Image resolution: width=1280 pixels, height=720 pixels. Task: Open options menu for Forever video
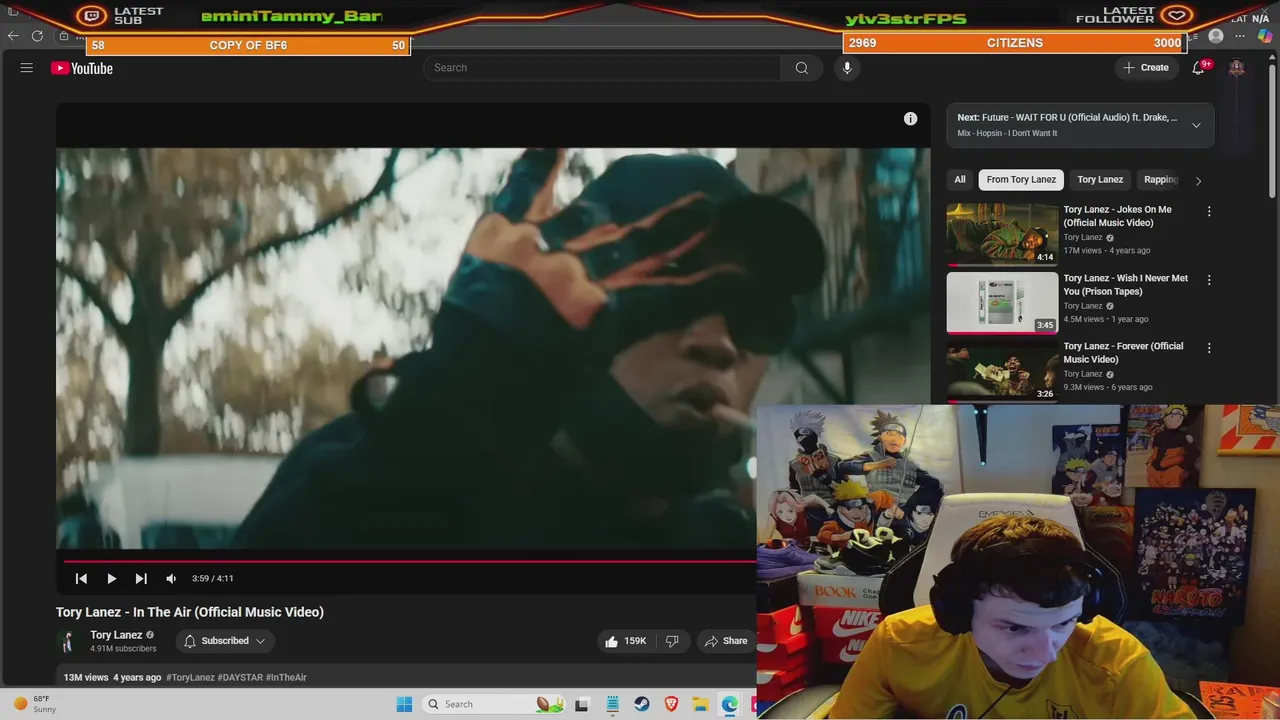(1209, 348)
